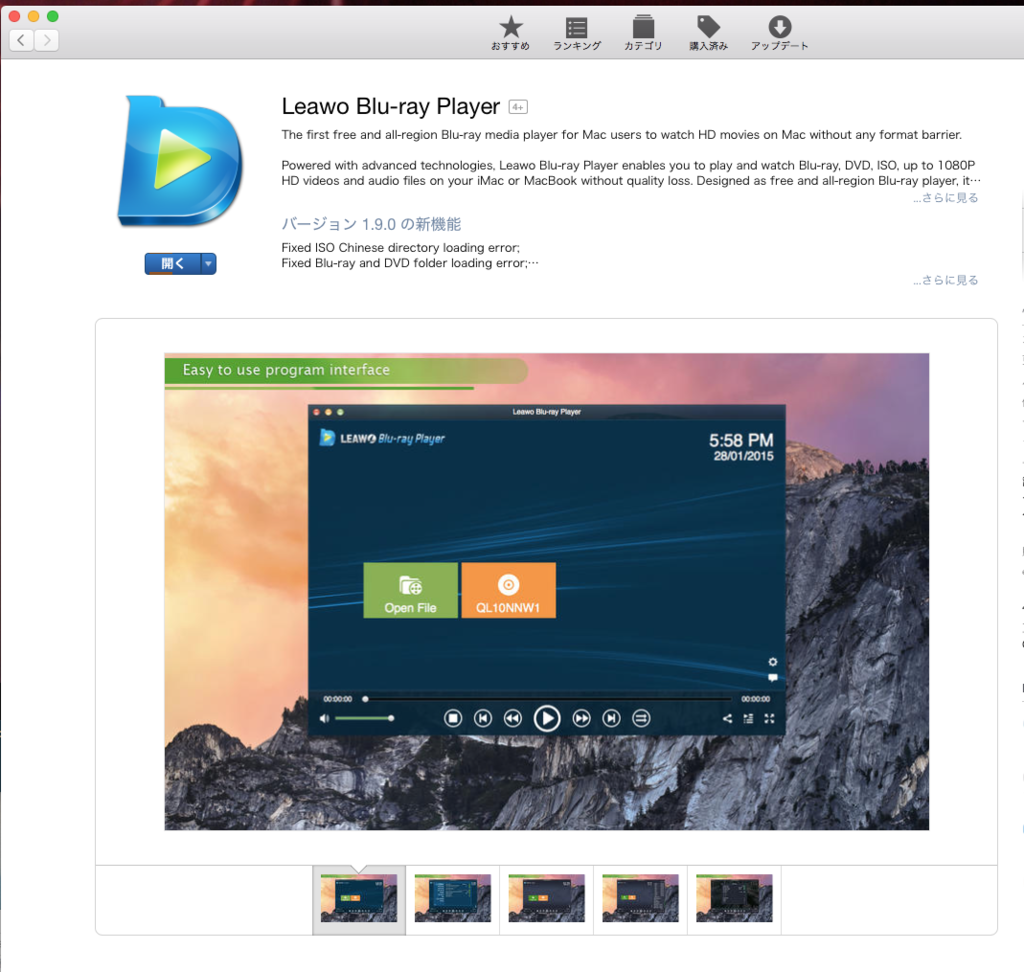
Task: Adjust the green volume slider
Action: coord(364,719)
